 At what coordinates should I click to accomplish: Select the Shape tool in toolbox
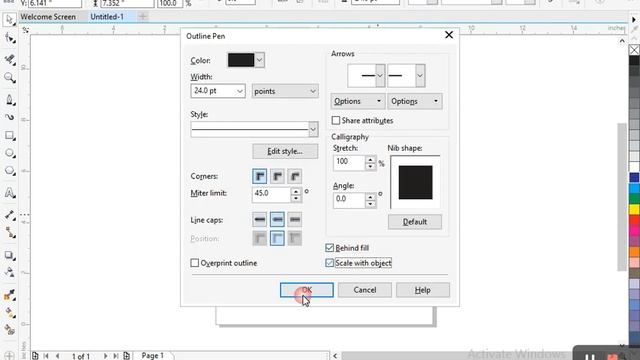[x=9, y=38]
